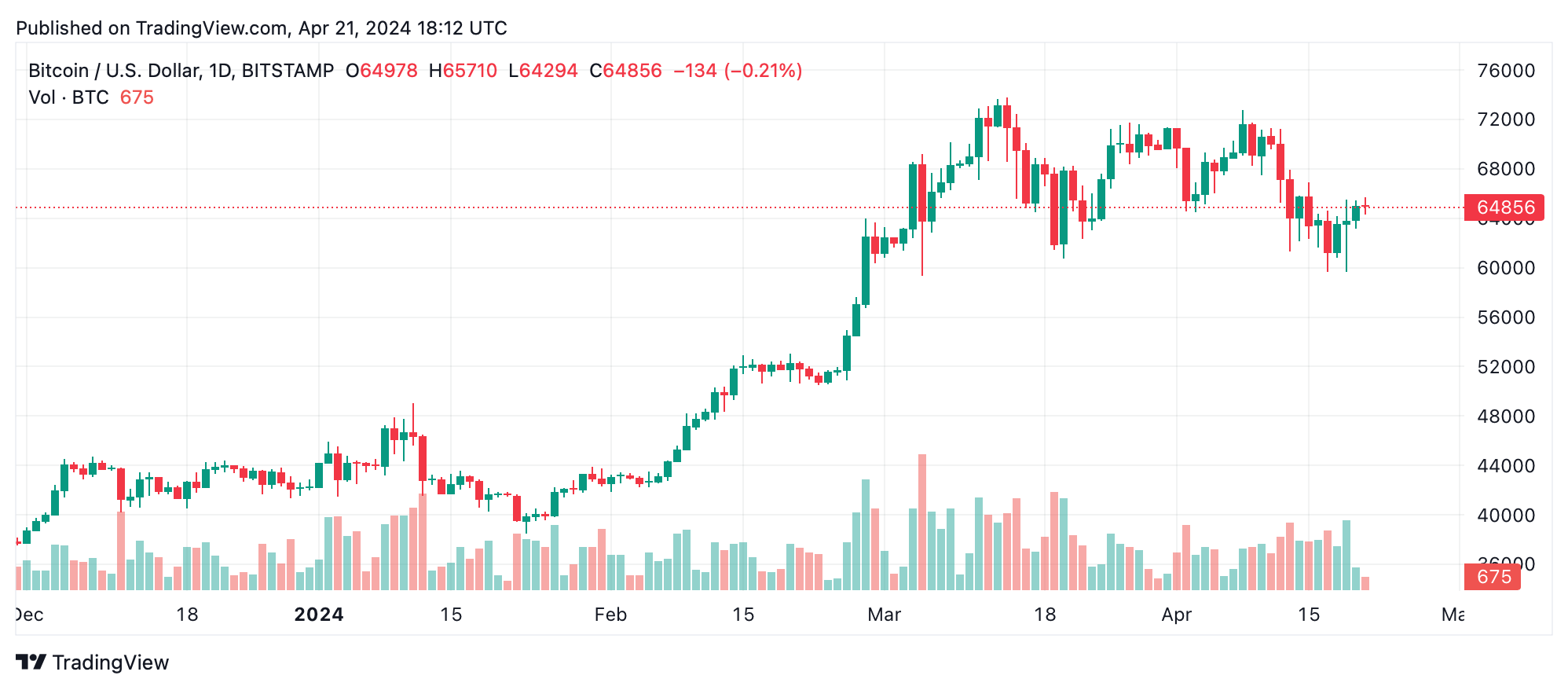Click the 40000 price axis label

click(1506, 516)
